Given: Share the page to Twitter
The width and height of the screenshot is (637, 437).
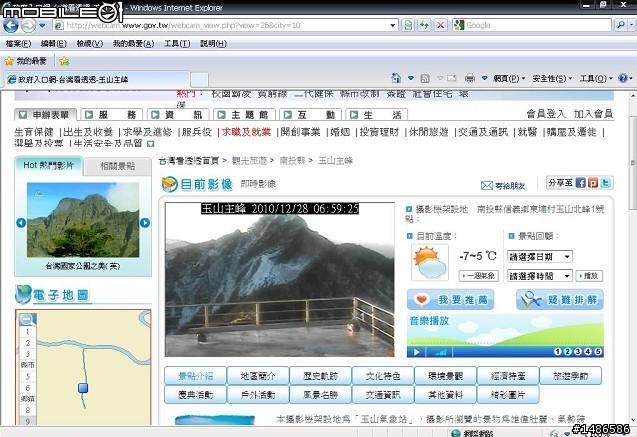Looking at the screenshot, I should click(605, 183).
